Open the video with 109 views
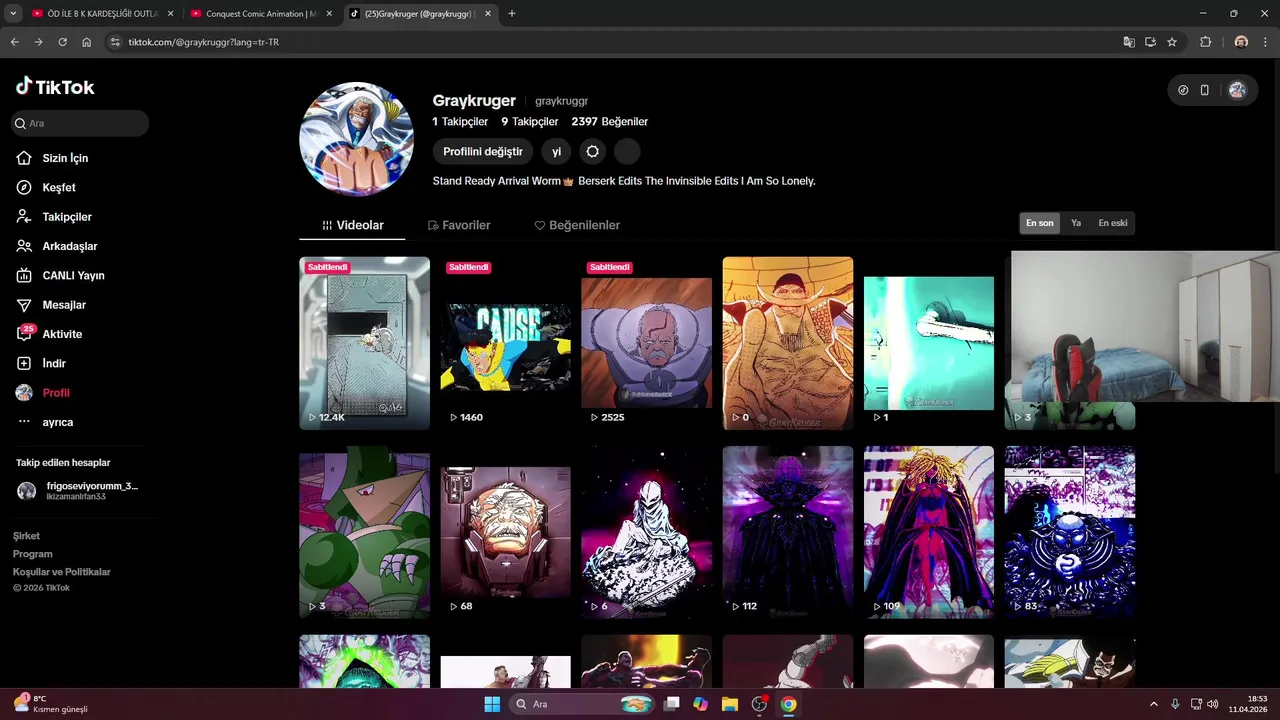This screenshot has height=720, width=1280. point(929,532)
